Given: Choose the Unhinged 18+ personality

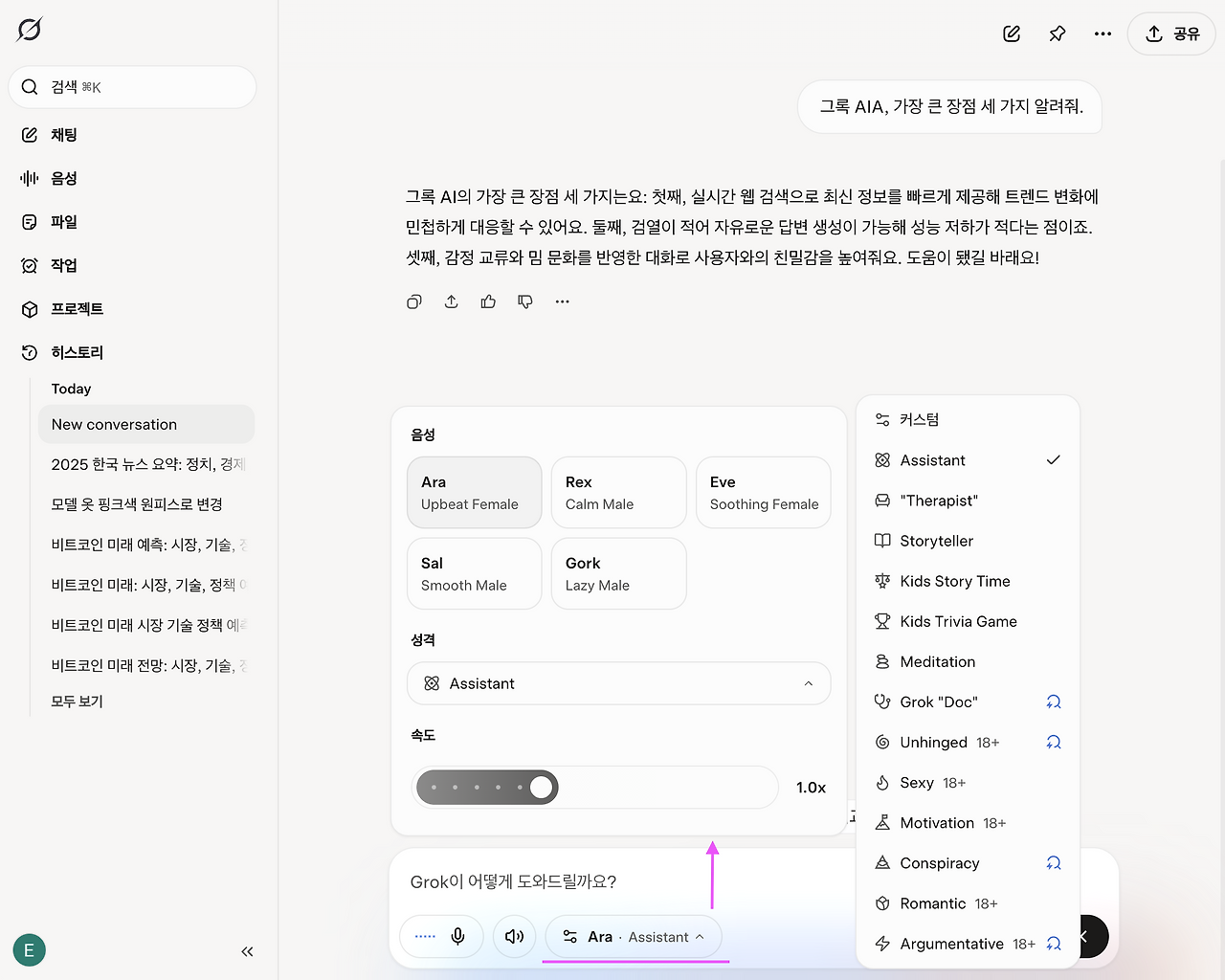Looking at the screenshot, I should [x=969, y=742].
